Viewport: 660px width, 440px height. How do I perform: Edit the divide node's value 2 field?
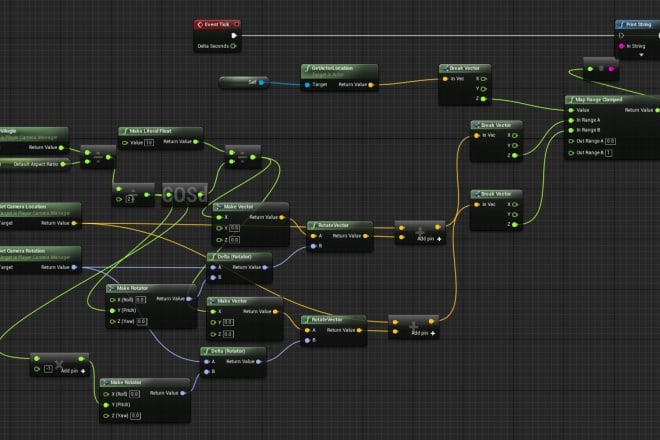[130, 199]
